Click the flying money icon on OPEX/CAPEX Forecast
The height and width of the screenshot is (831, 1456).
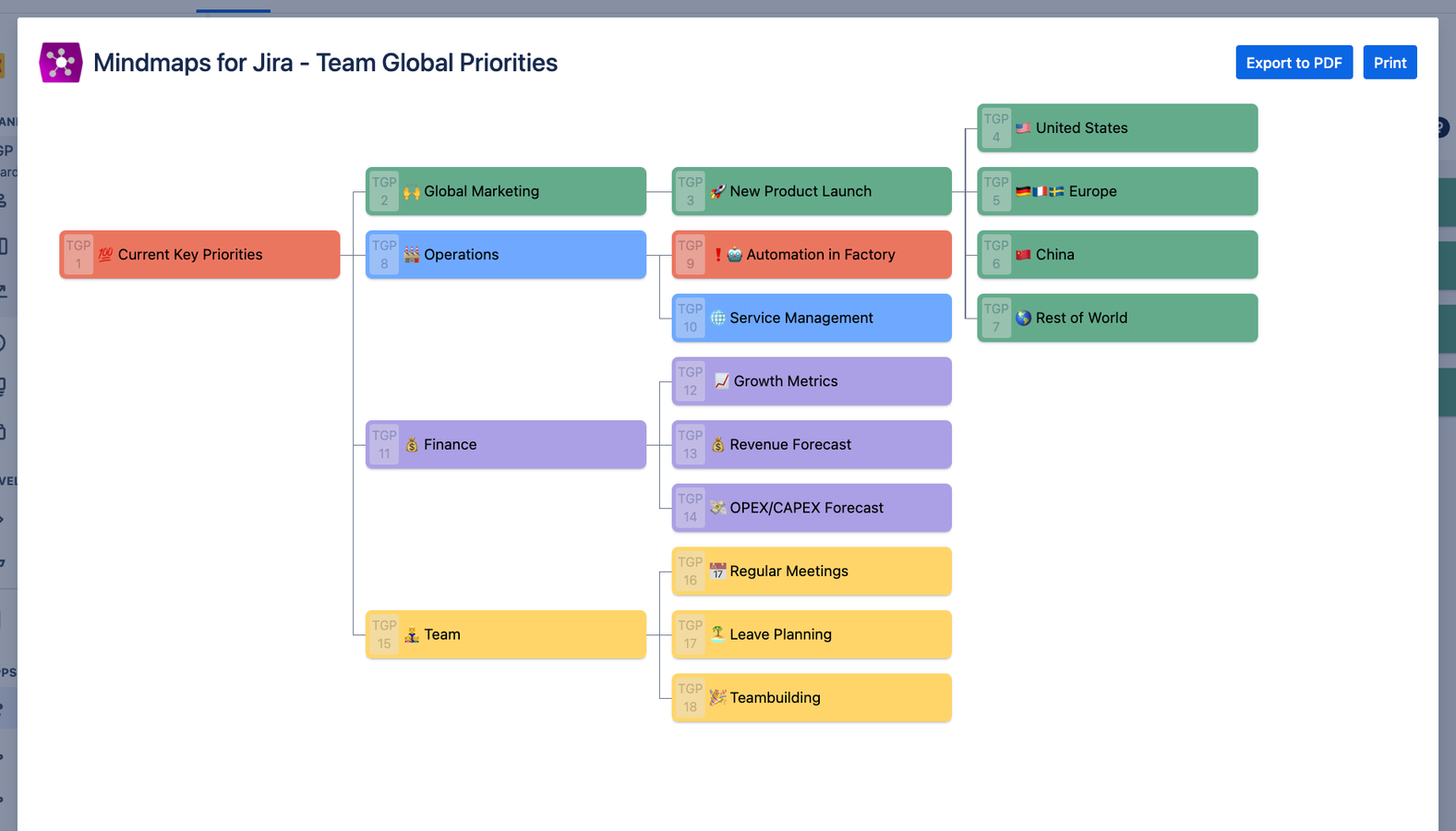pos(717,507)
